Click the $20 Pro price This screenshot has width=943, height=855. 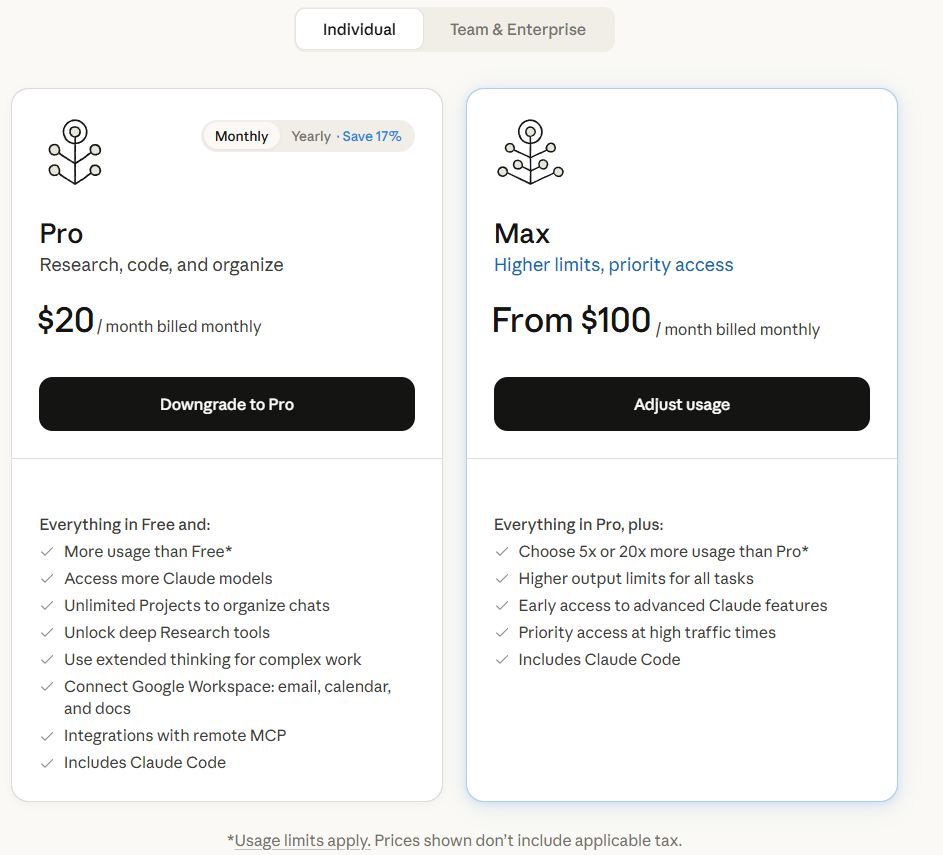[66, 320]
